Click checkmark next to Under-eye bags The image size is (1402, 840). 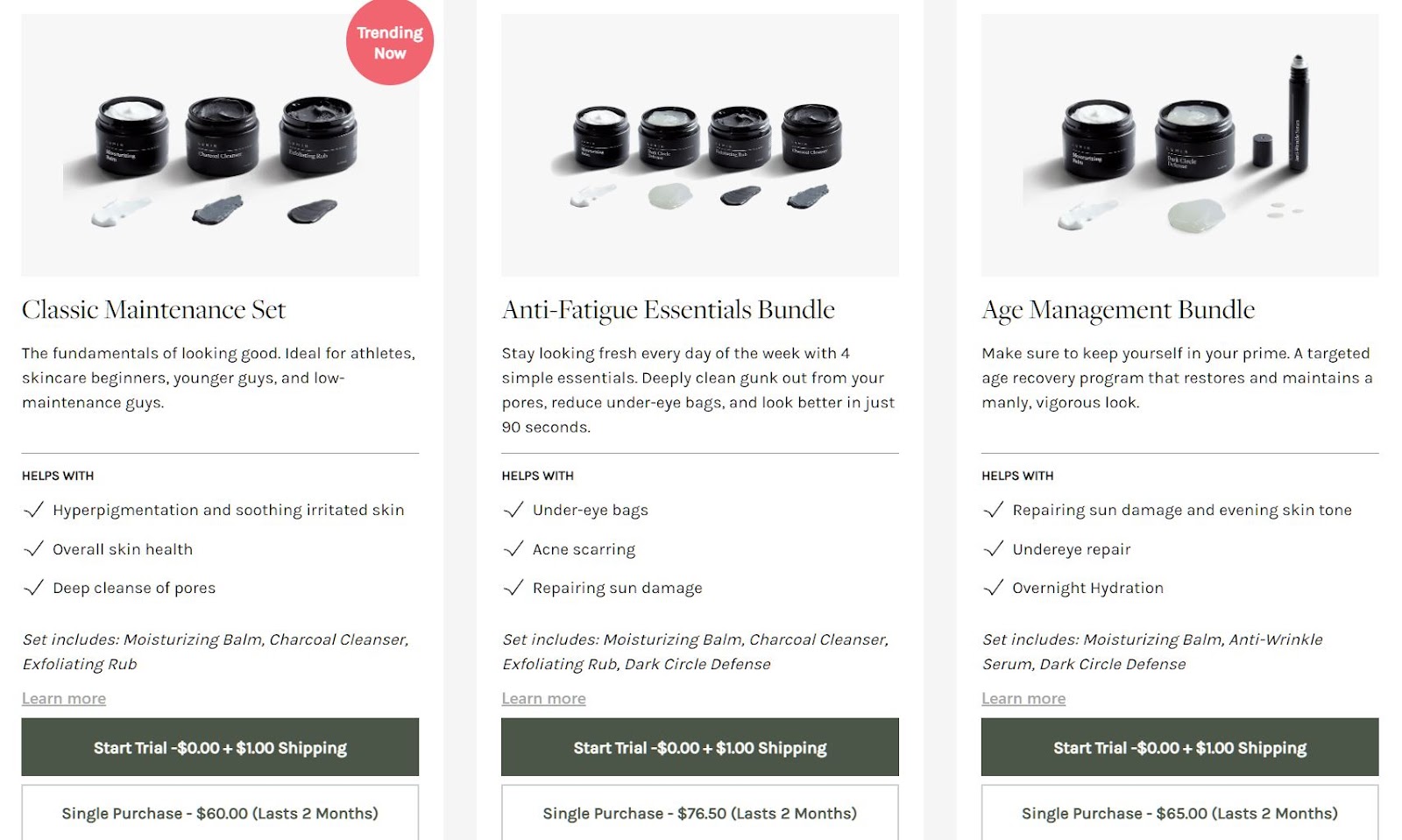click(513, 510)
